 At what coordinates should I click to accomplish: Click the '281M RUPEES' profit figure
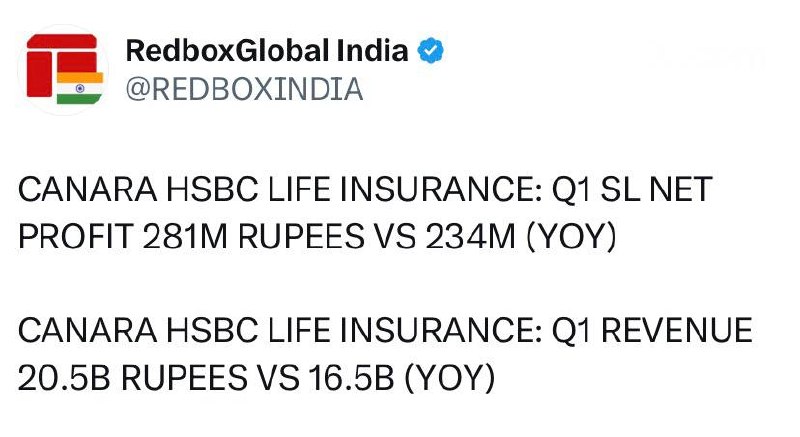pos(254,237)
